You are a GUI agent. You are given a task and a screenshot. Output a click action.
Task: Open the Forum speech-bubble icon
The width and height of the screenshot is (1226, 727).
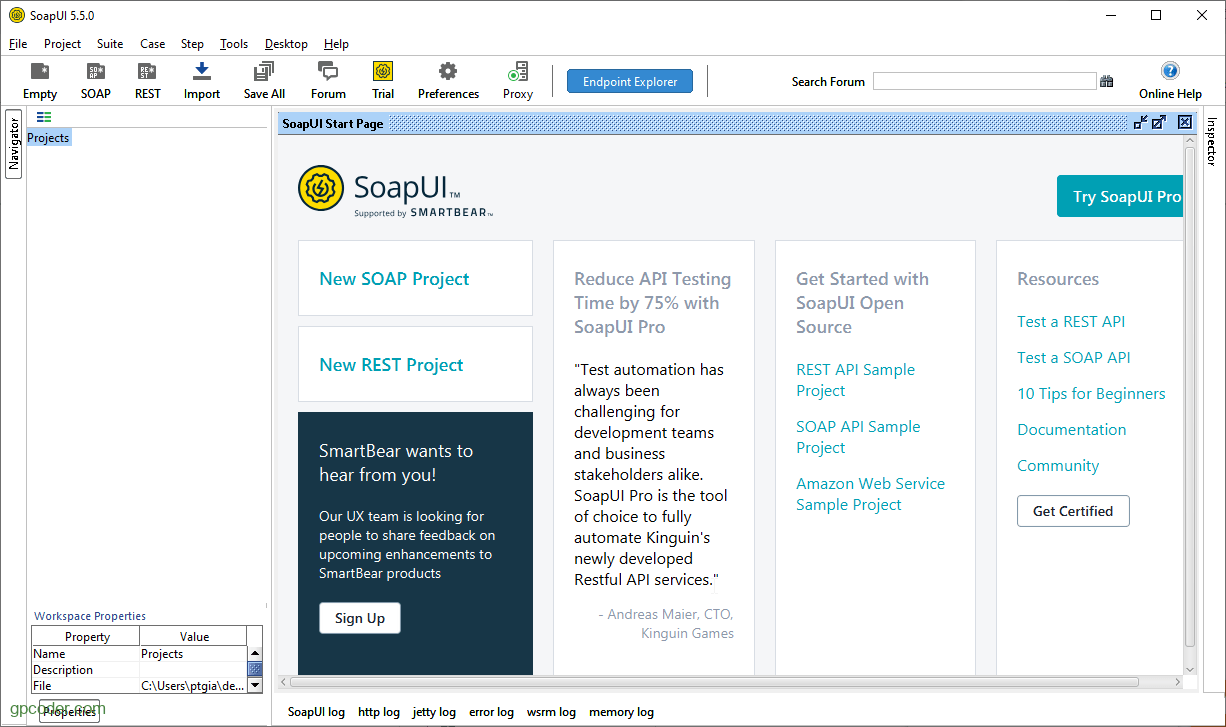point(327,80)
